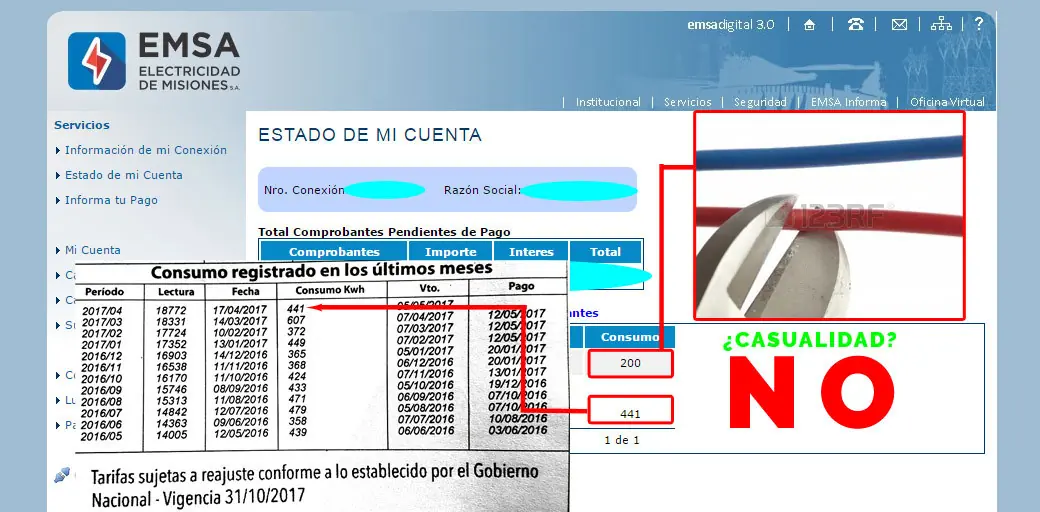Image resolution: width=1040 pixels, height=512 pixels.
Task: Open the EMSA Informa menu
Action: (848, 102)
